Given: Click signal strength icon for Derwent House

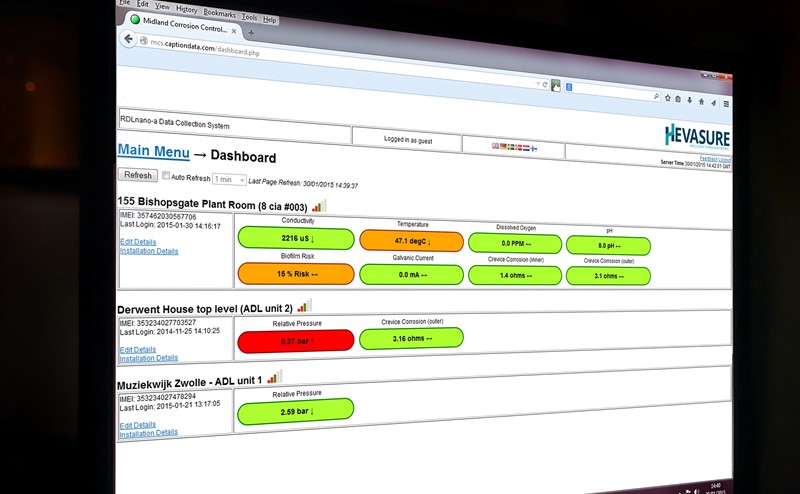Looking at the screenshot, I should (x=304, y=306).
